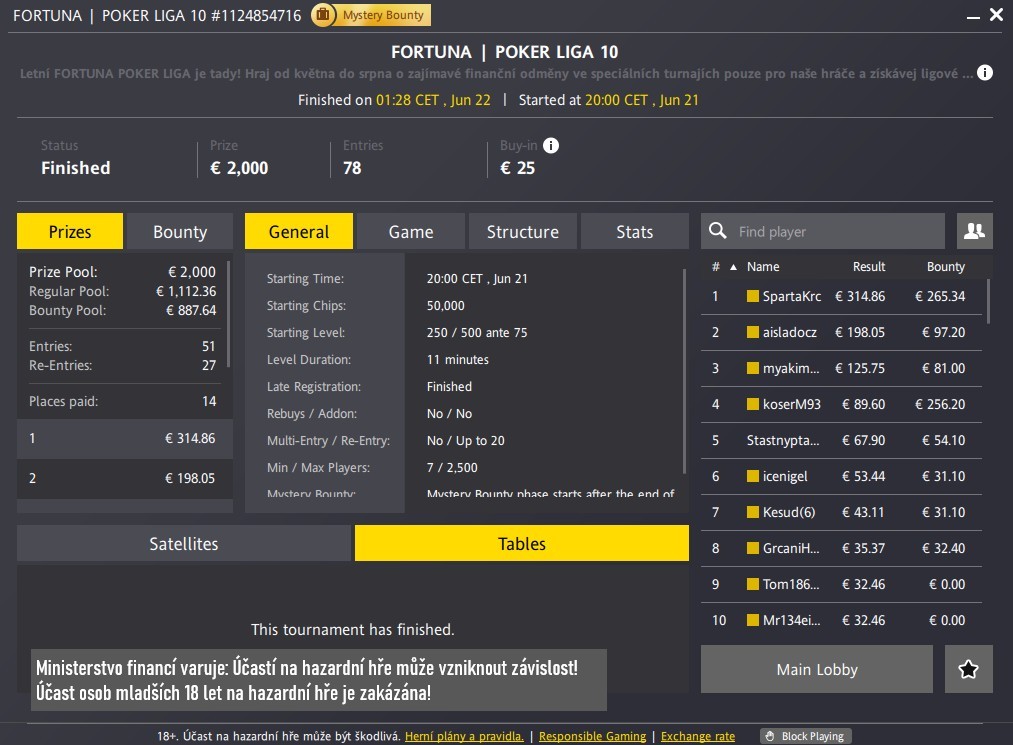
Task: Select the Stats tab
Action: click(634, 231)
